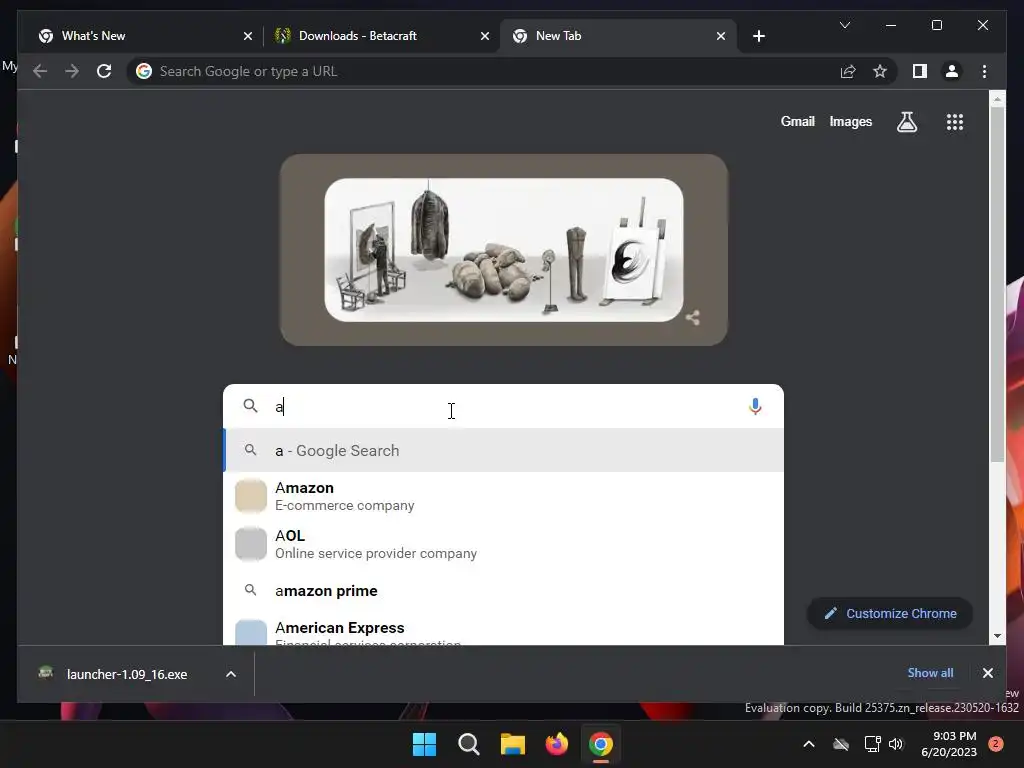Bookmark this tab with star icon
The height and width of the screenshot is (768, 1024).
(880, 71)
